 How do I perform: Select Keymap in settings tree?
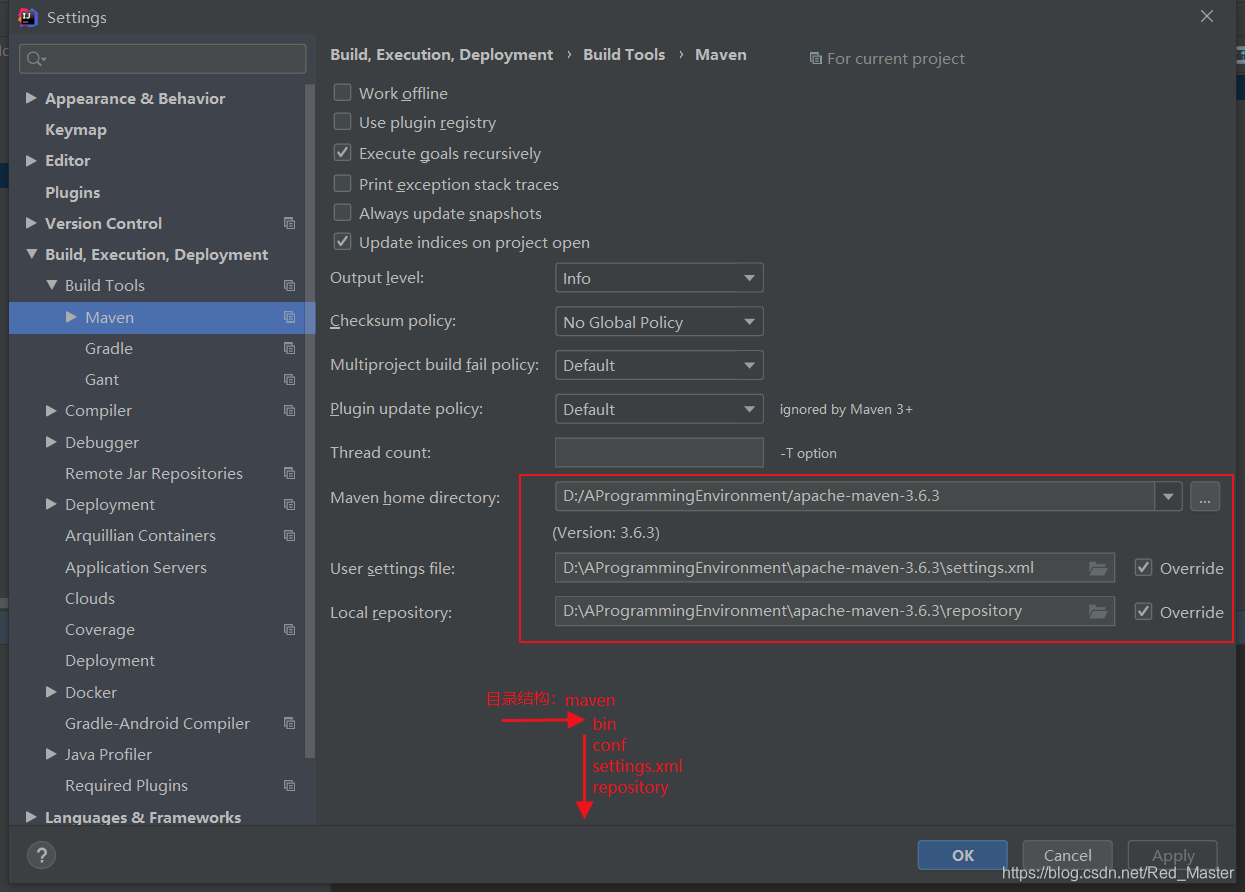76,129
